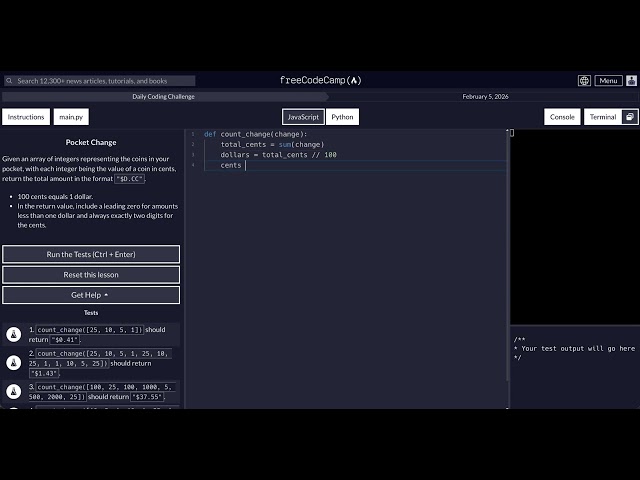
Task: Click the count_change([25, 10, 5, 1]) code
Action: click(x=90, y=330)
